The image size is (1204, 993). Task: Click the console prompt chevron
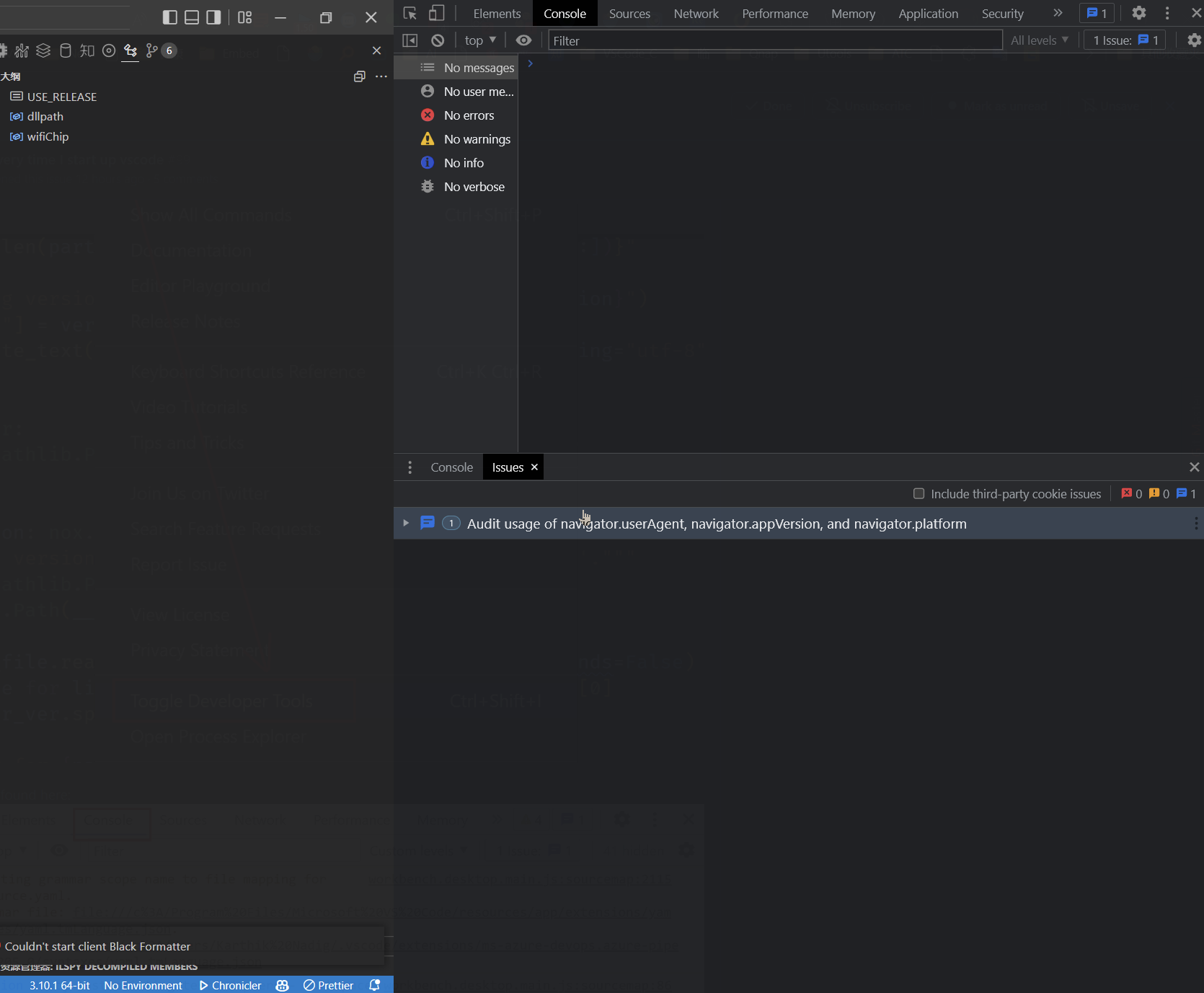coord(530,63)
